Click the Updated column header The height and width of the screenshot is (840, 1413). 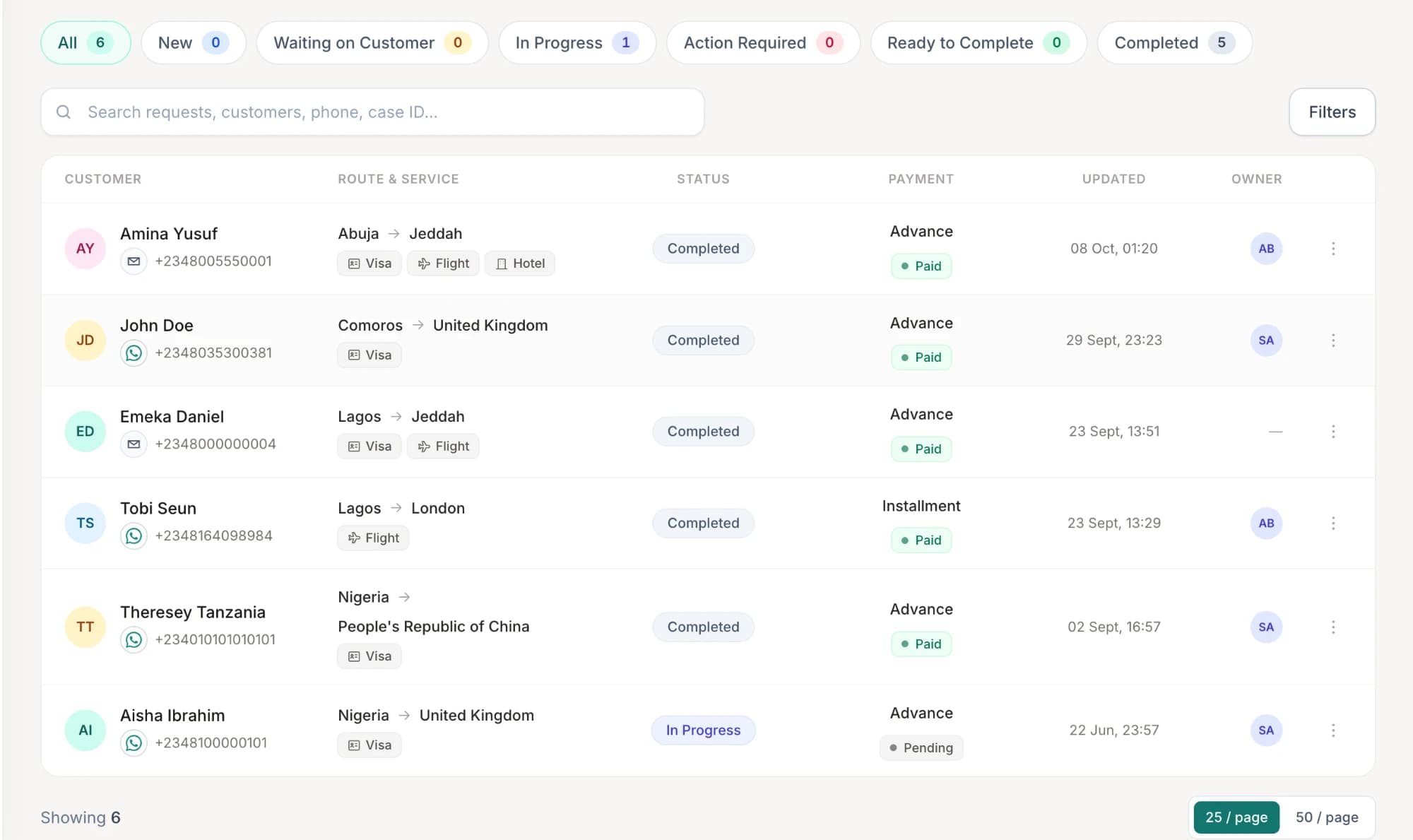(x=1113, y=179)
